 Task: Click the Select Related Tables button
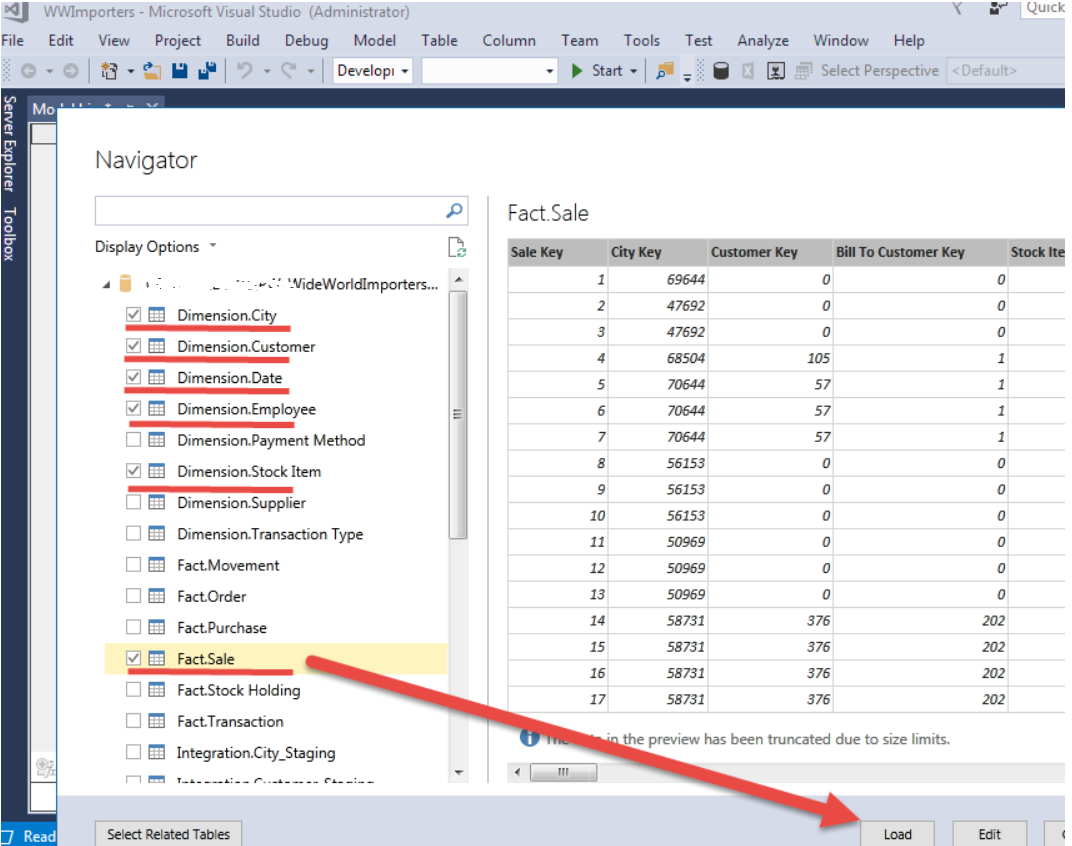(x=168, y=834)
